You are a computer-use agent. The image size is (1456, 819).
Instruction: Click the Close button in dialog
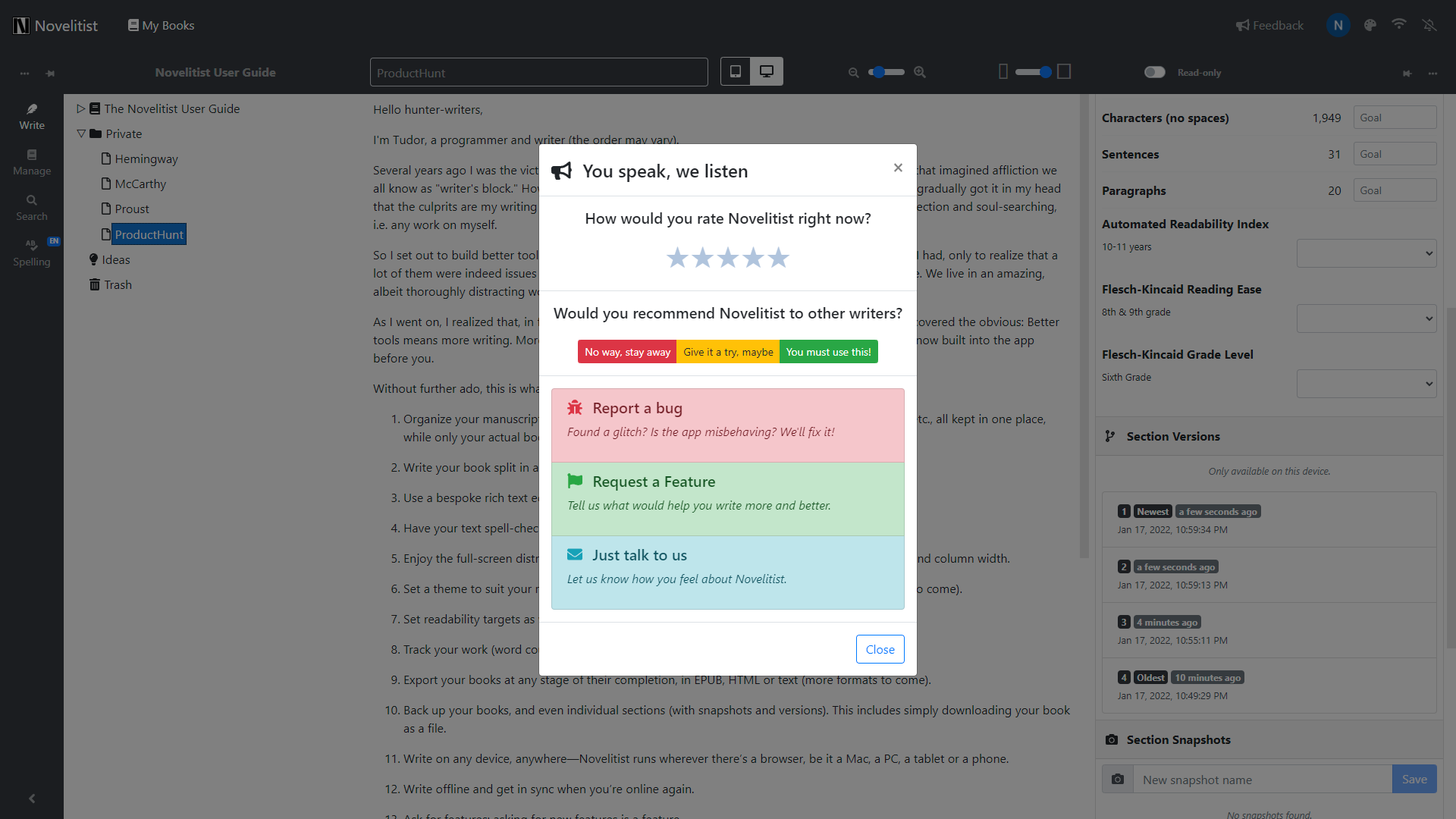[880, 649]
